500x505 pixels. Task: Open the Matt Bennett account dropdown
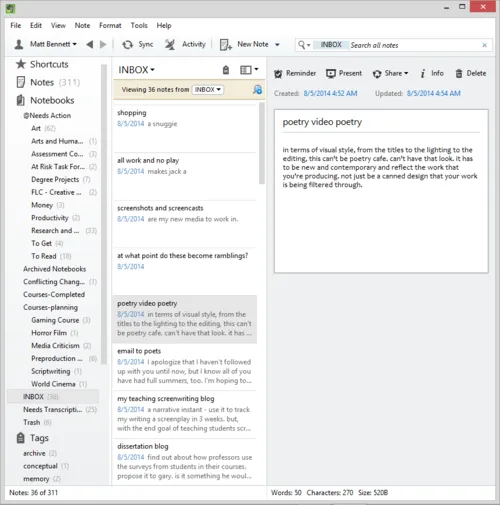click(x=53, y=44)
